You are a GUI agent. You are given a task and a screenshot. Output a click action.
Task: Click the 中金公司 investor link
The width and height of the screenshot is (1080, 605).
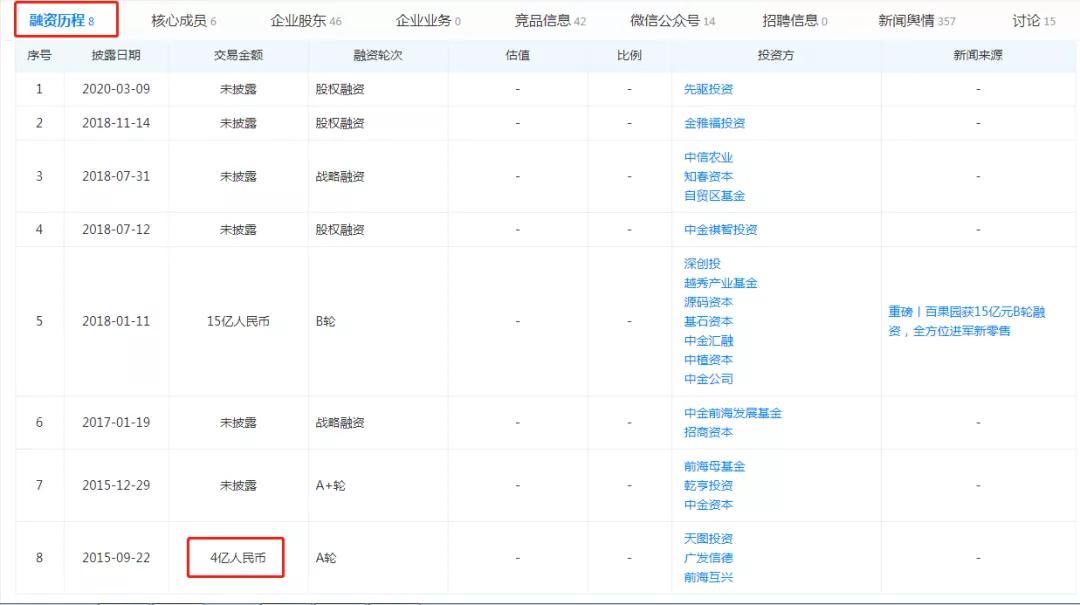pos(708,379)
